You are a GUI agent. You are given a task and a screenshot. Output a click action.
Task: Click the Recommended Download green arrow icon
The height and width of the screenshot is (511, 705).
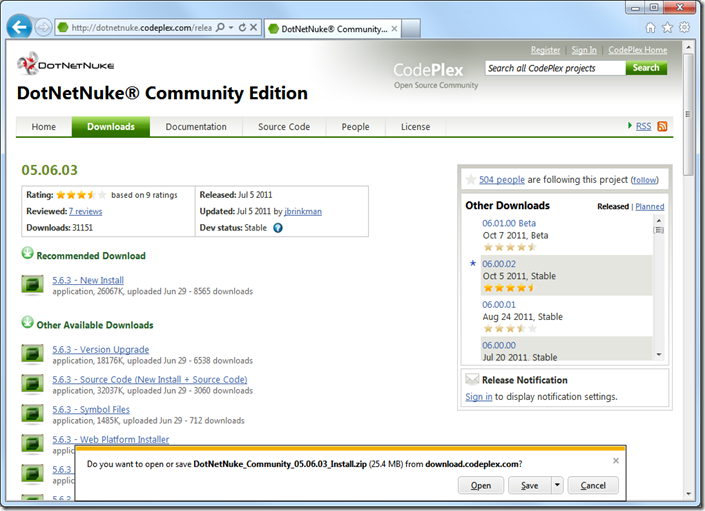point(27,253)
